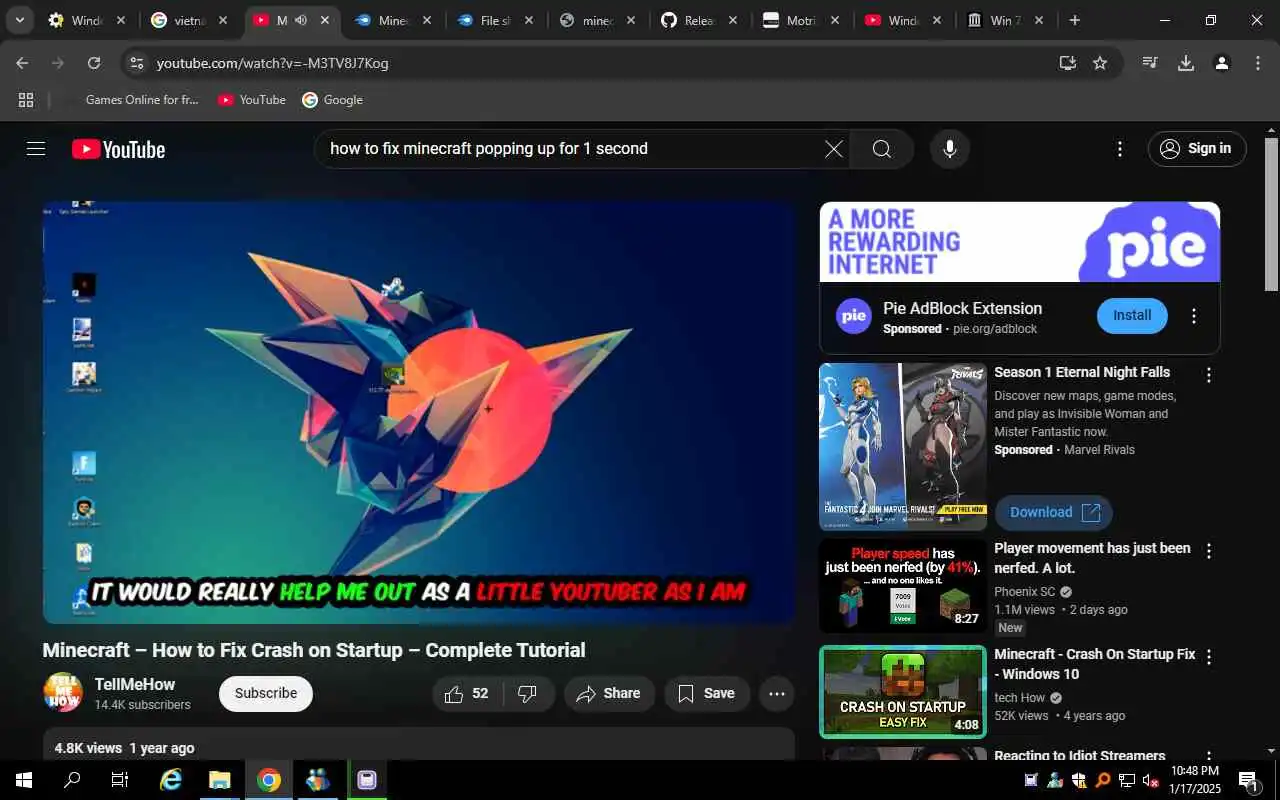The image size is (1280, 800).
Task: Open Google bookmark in bookmarks bar
Action: click(333, 100)
